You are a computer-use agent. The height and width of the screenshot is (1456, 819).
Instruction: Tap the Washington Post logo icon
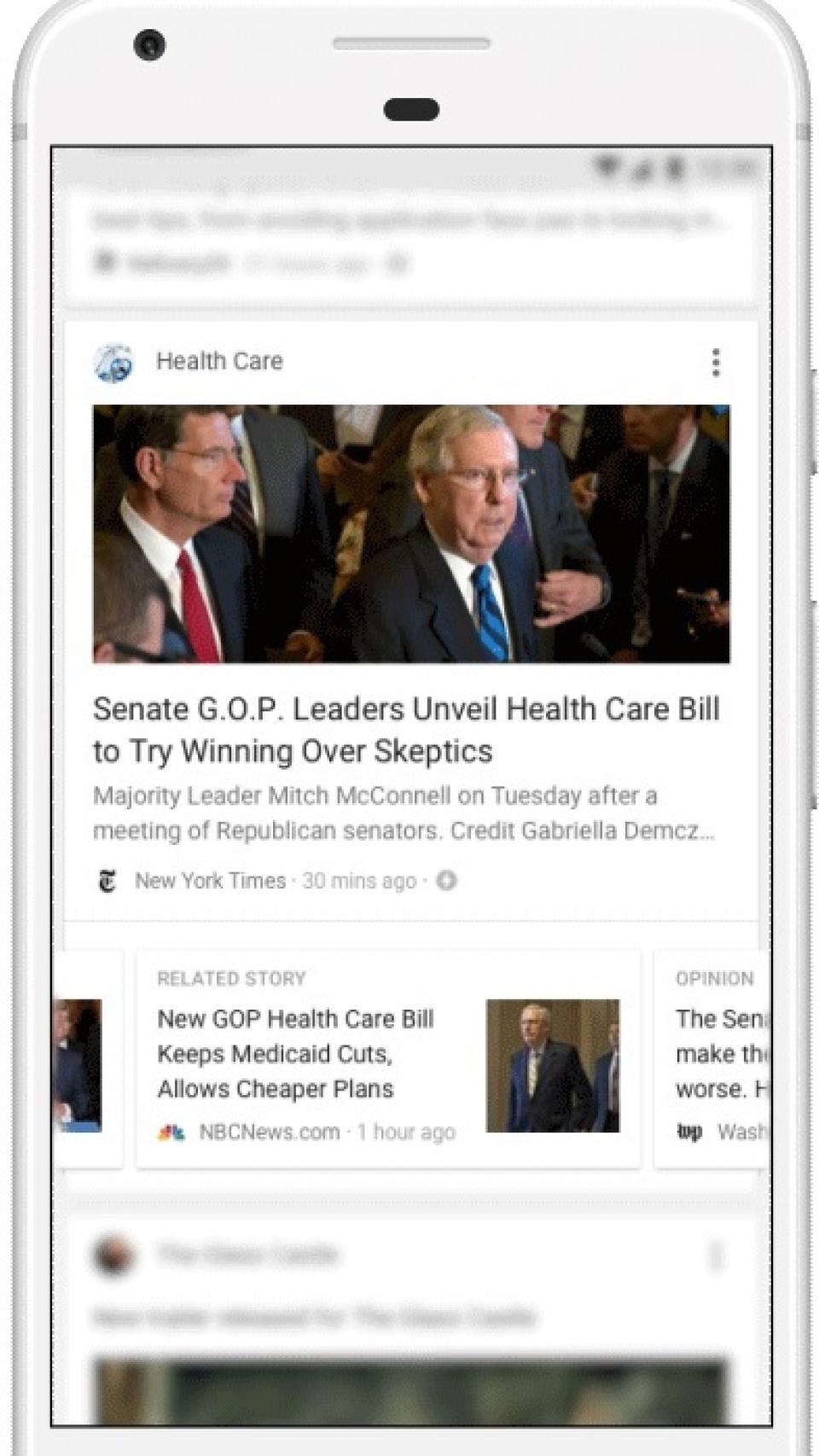click(689, 1133)
